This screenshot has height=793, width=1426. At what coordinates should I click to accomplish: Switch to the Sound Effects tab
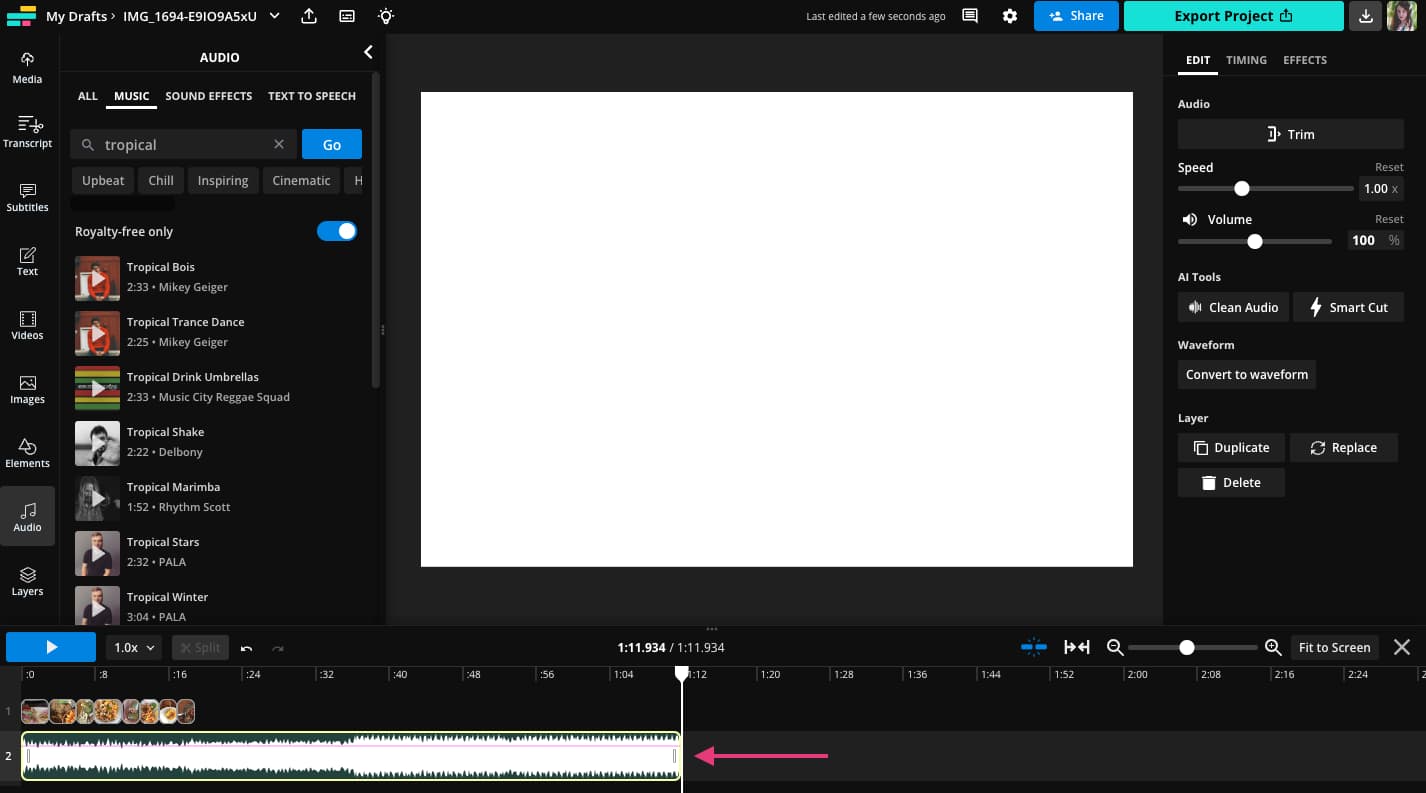tap(209, 96)
